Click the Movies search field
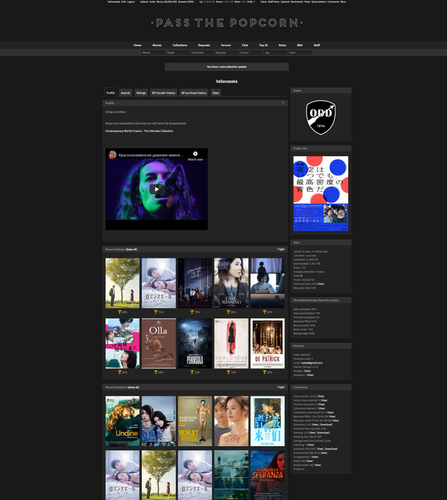The width and height of the screenshot is (447, 500). [153, 53]
